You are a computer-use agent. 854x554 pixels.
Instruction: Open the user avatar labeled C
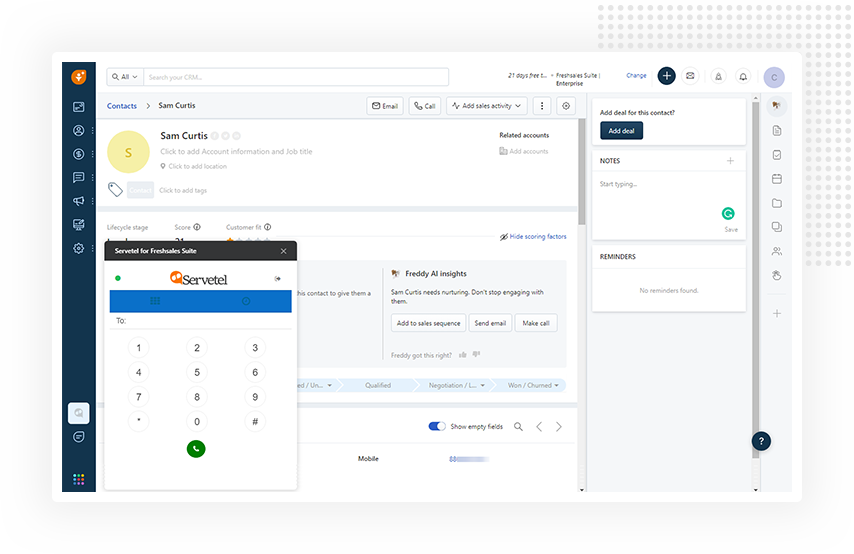774,77
